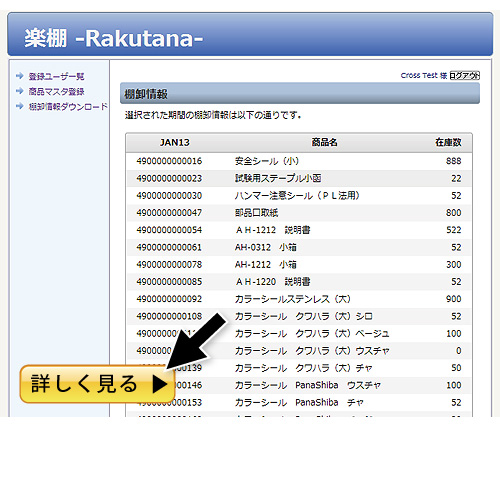Click the yellow 詳しく見る button
This screenshot has height=500, width=500.
coord(97,384)
